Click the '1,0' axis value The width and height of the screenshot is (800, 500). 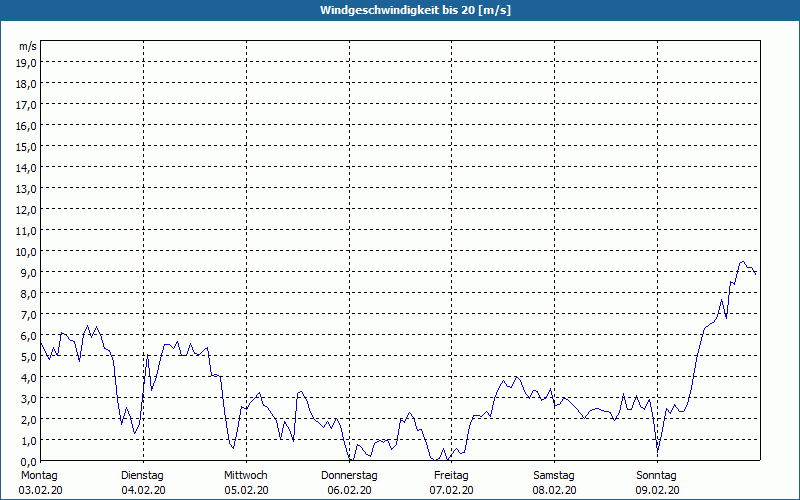pos(29,440)
